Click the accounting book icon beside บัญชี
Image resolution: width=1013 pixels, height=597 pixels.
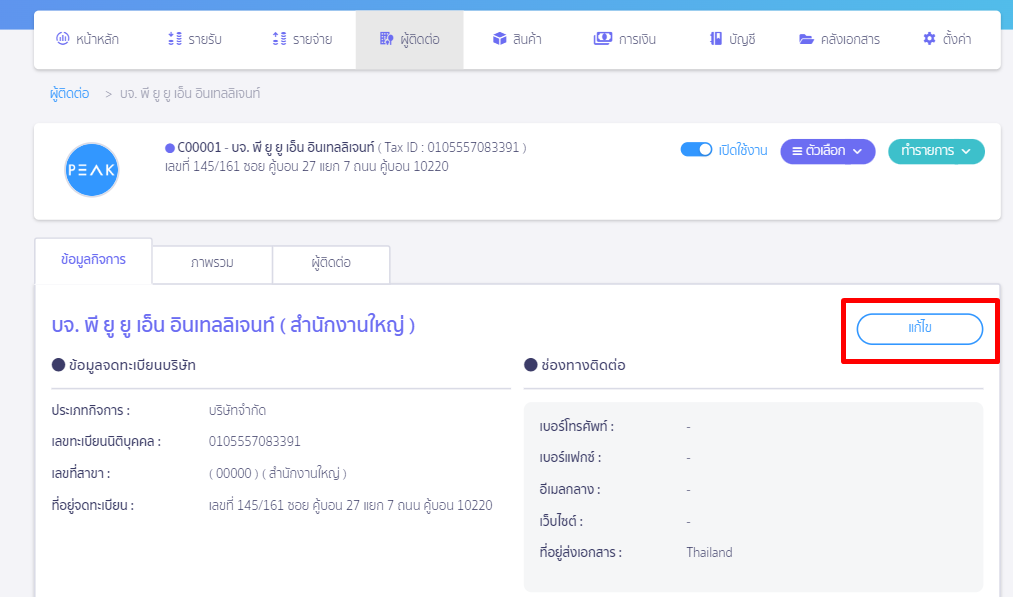tap(716, 39)
